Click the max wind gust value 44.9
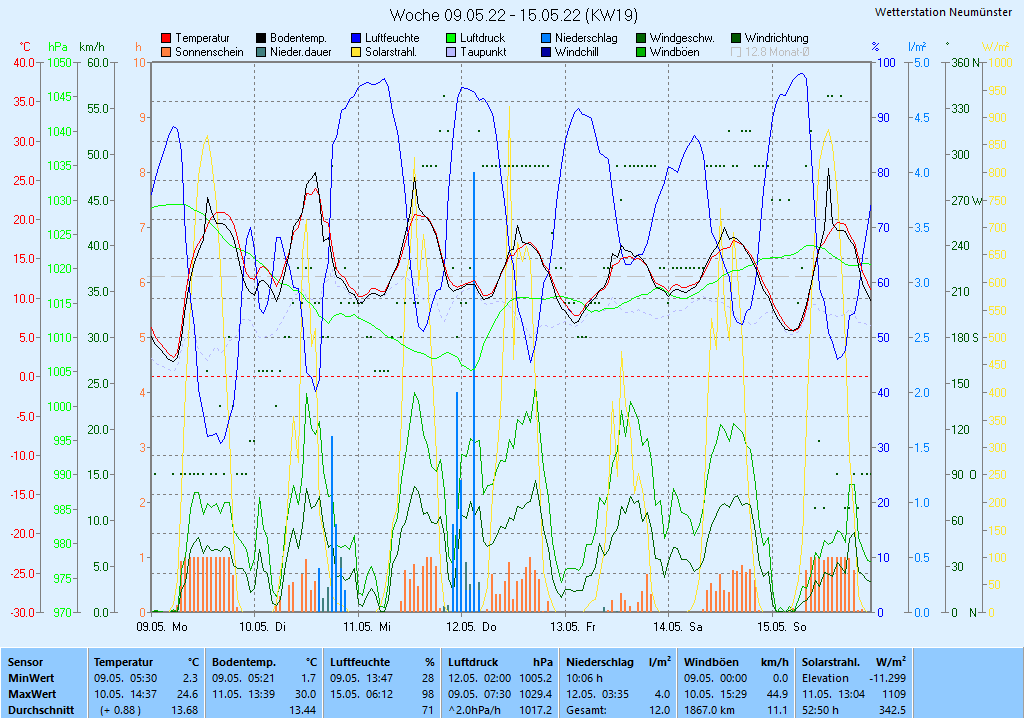Image resolution: width=1024 pixels, height=718 pixels. pyautogui.click(x=776, y=694)
